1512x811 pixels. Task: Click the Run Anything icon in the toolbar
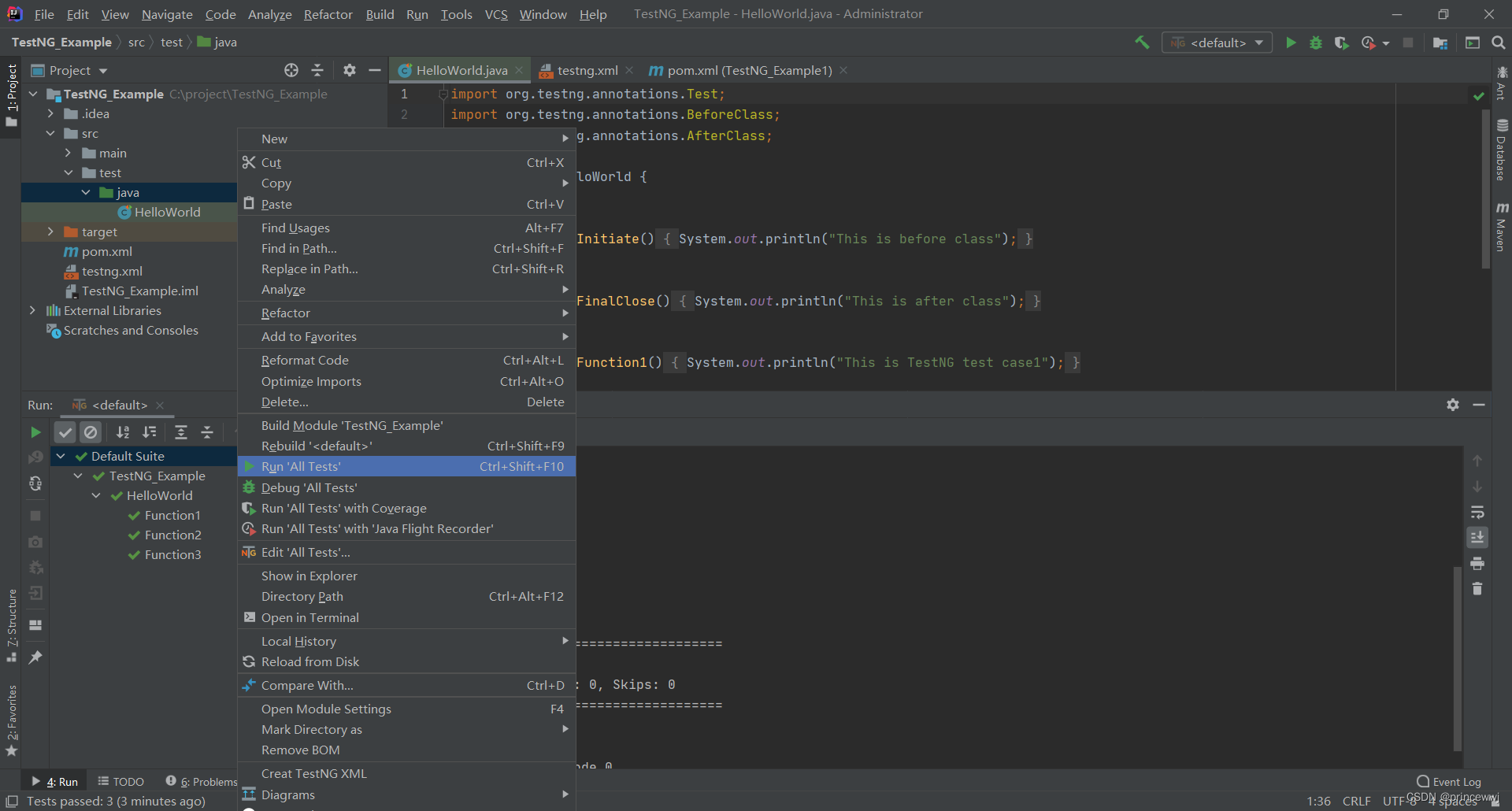pos(1473,43)
